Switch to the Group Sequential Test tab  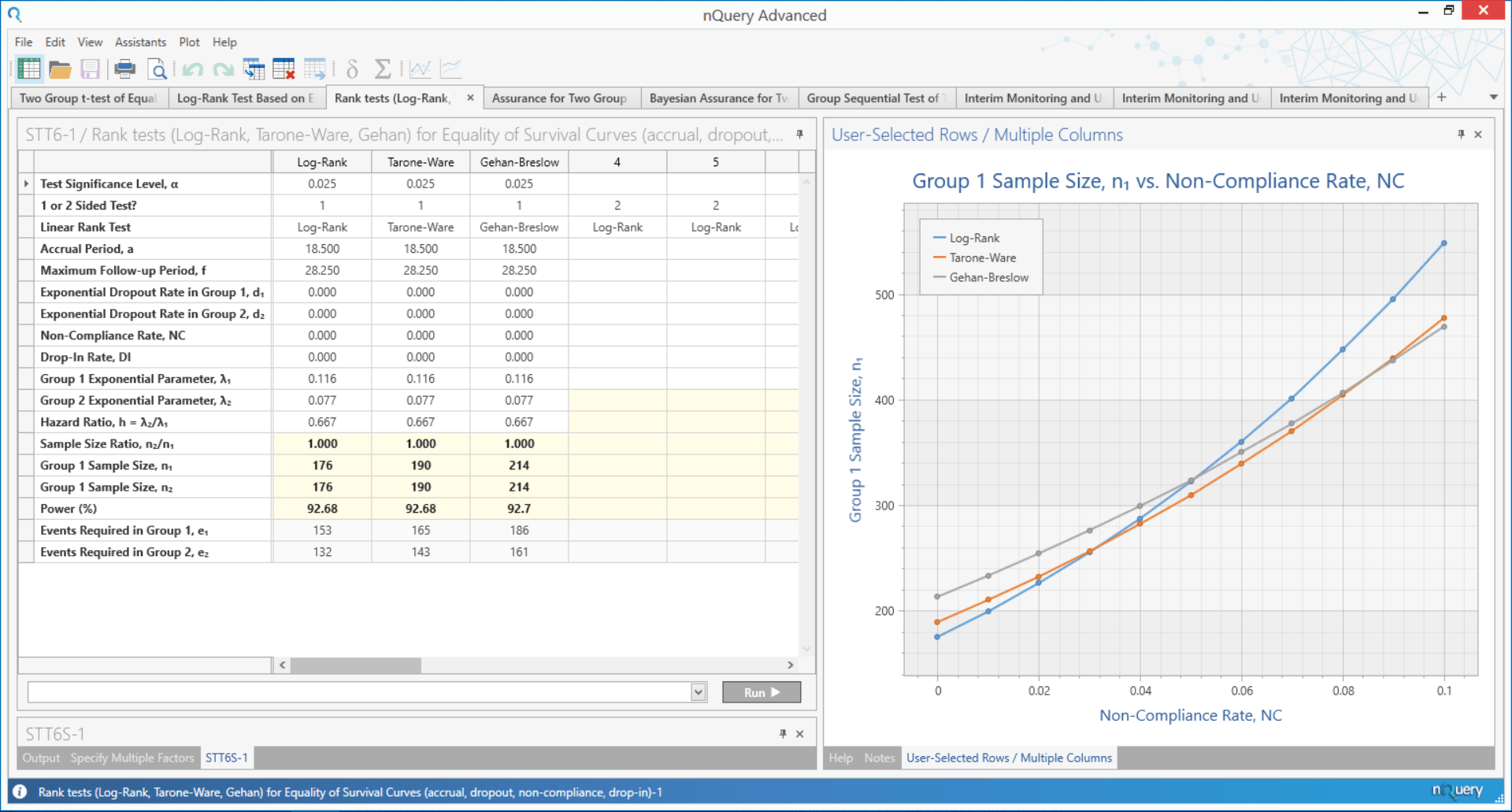pos(877,98)
